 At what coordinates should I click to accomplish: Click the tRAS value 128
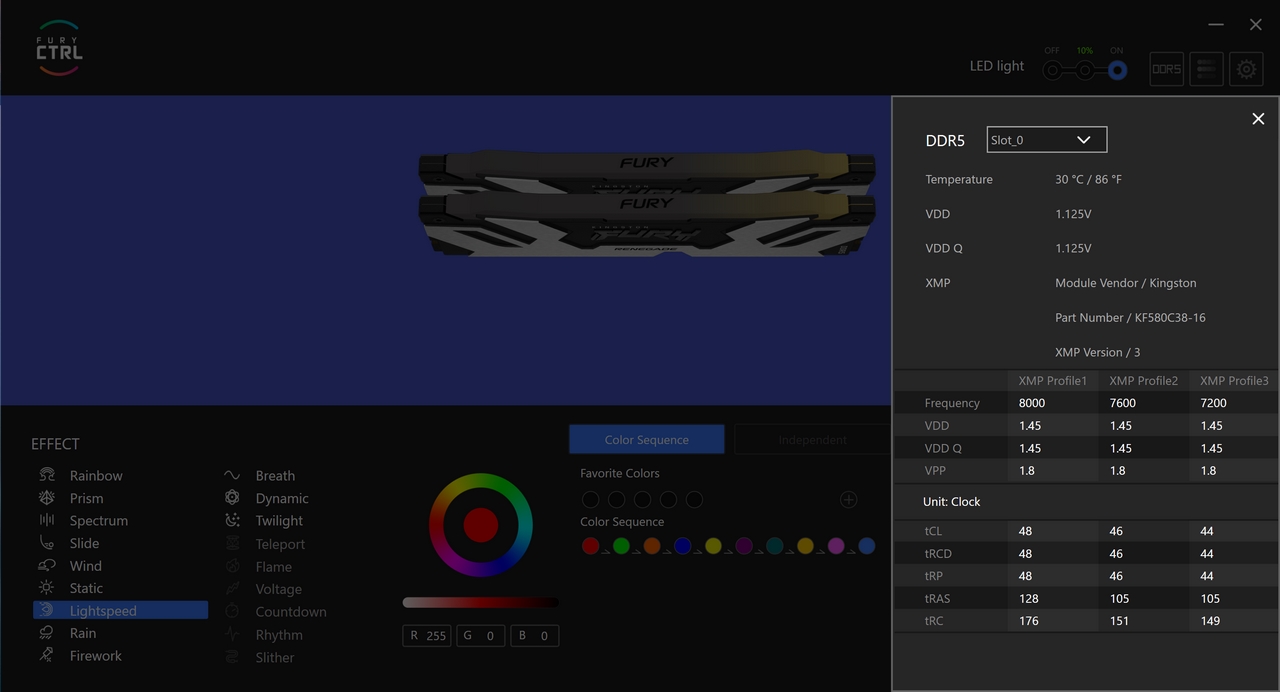tap(1029, 598)
